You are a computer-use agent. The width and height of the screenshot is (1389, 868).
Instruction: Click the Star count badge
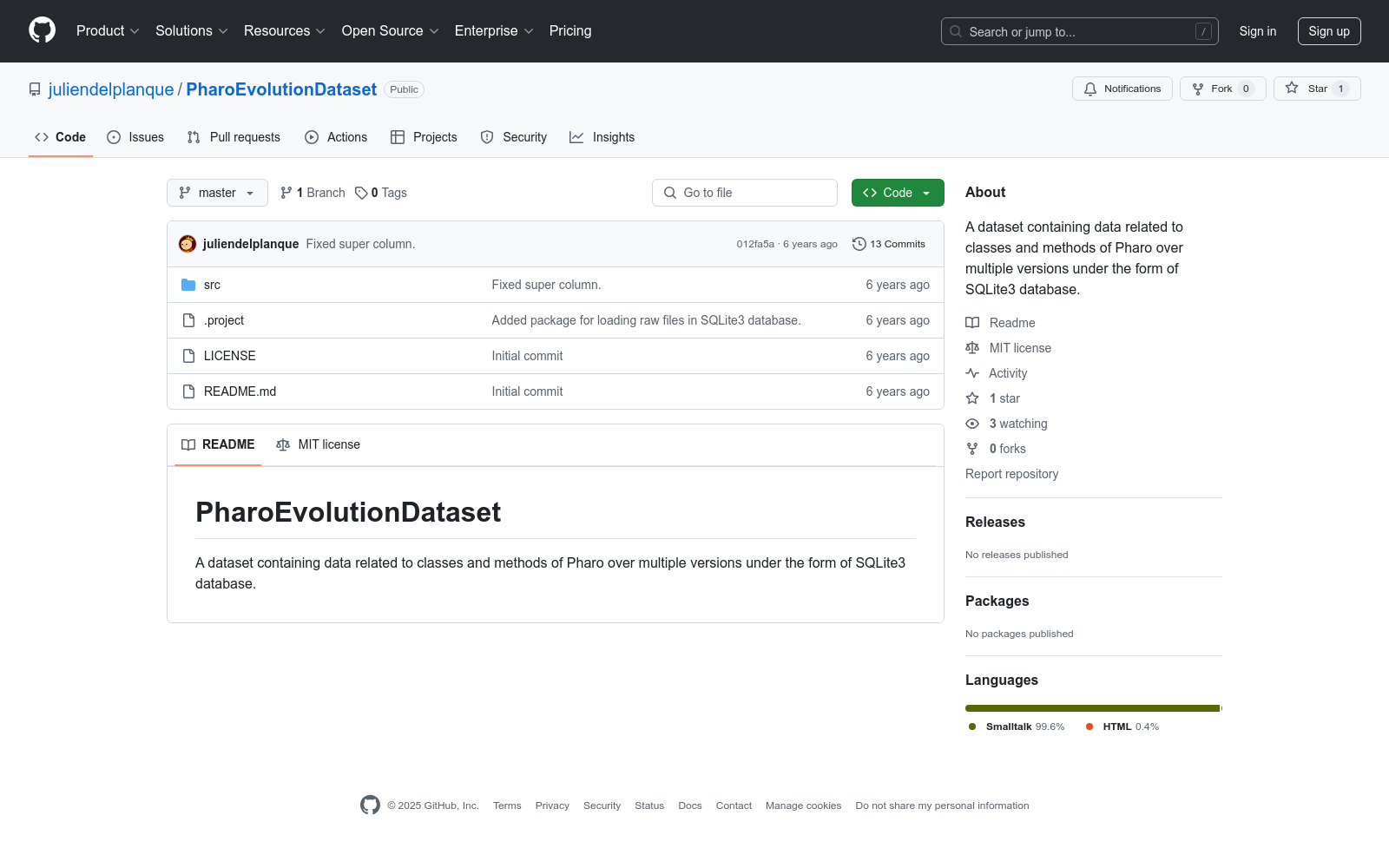[x=1341, y=89]
